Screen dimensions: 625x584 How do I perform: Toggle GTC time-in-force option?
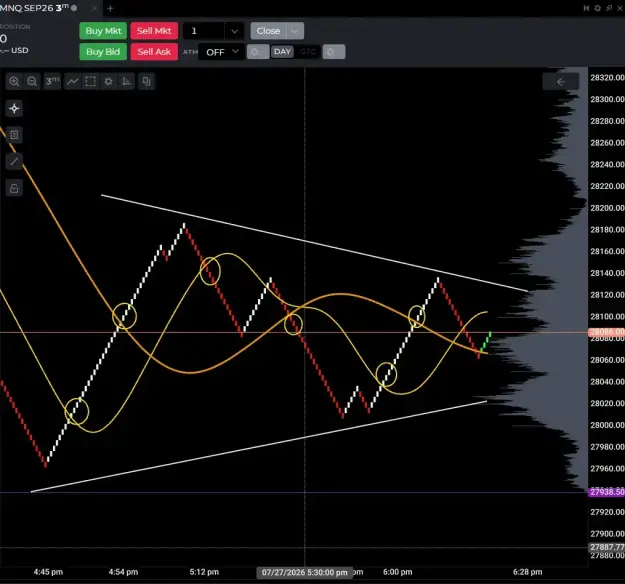tap(308, 52)
